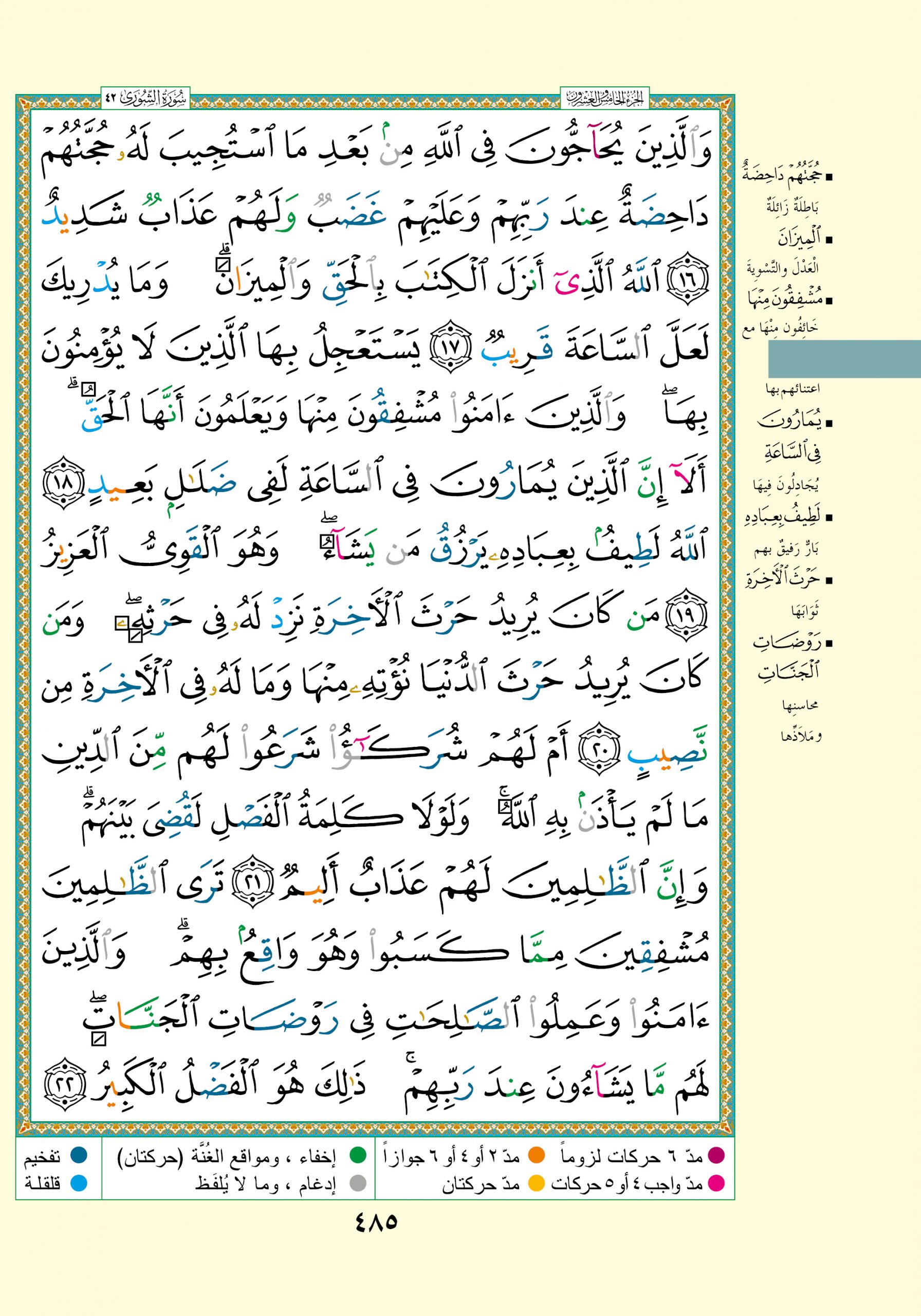Click the Surah Ash-Shura header label
Viewport: 921px width, 1316px height.
coord(145,98)
